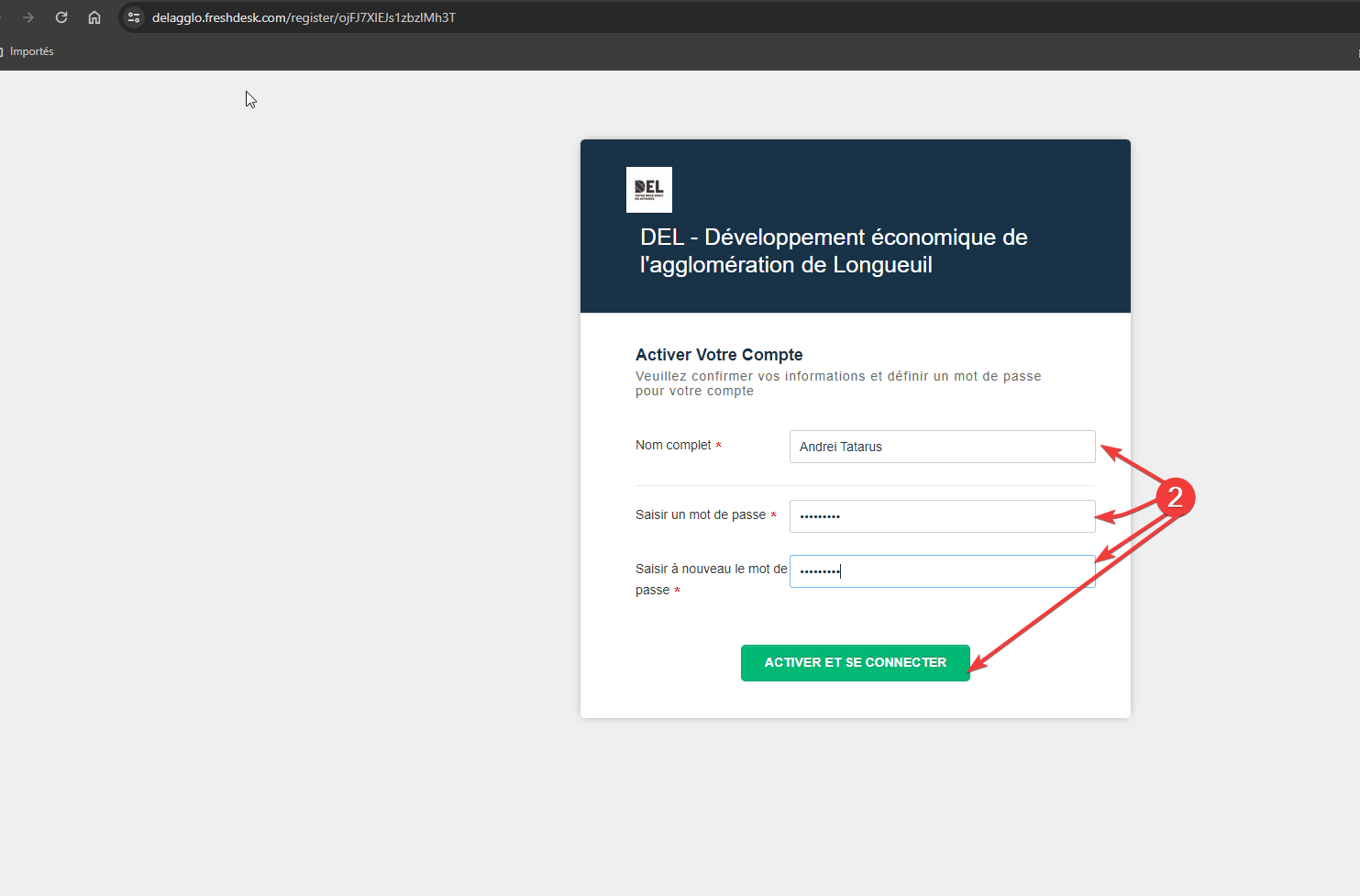This screenshot has width=1360, height=896.
Task: Click the Activer Votre Compte heading
Action: pos(719,355)
